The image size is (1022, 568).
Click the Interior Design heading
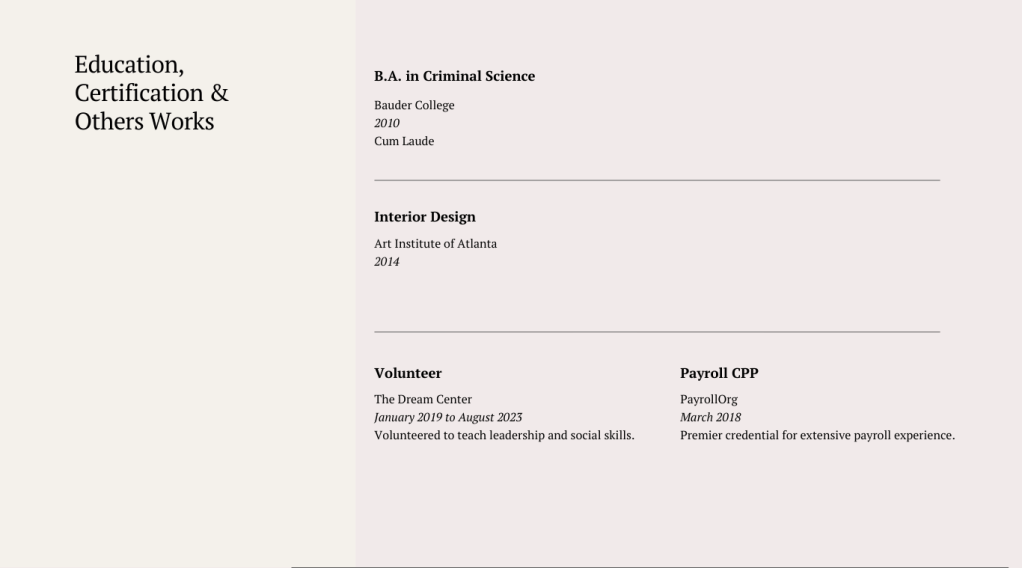click(425, 217)
